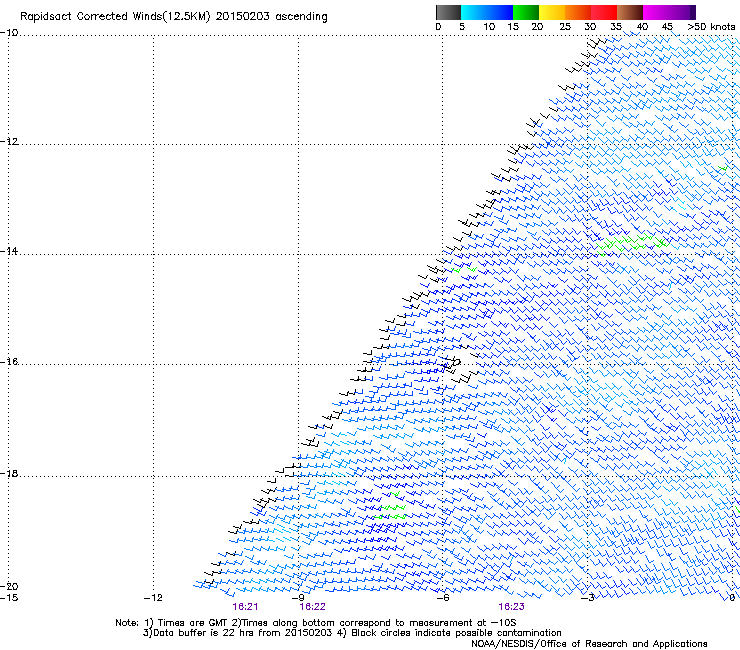Select the brown 35–40 knots legend segment
This screenshot has height=650, width=740.
[x=630, y=12]
